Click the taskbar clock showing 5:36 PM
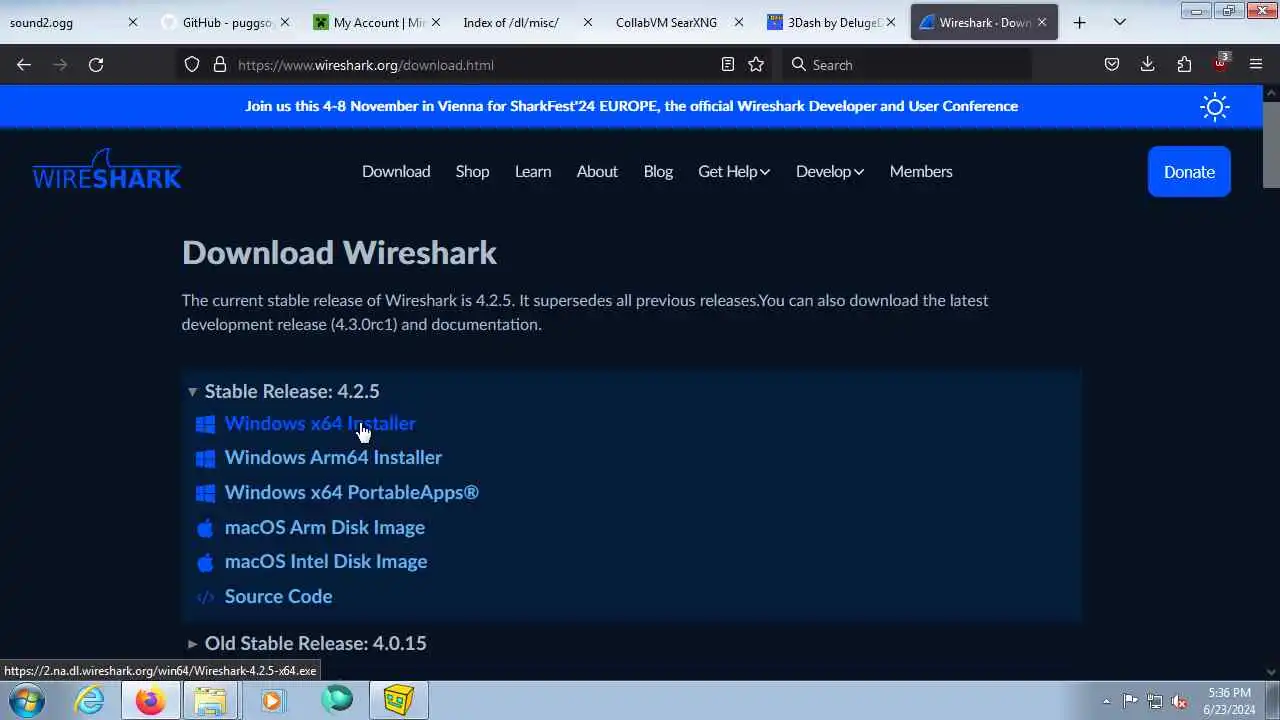Viewport: 1280px width, 720px height. coord(1229,701)
